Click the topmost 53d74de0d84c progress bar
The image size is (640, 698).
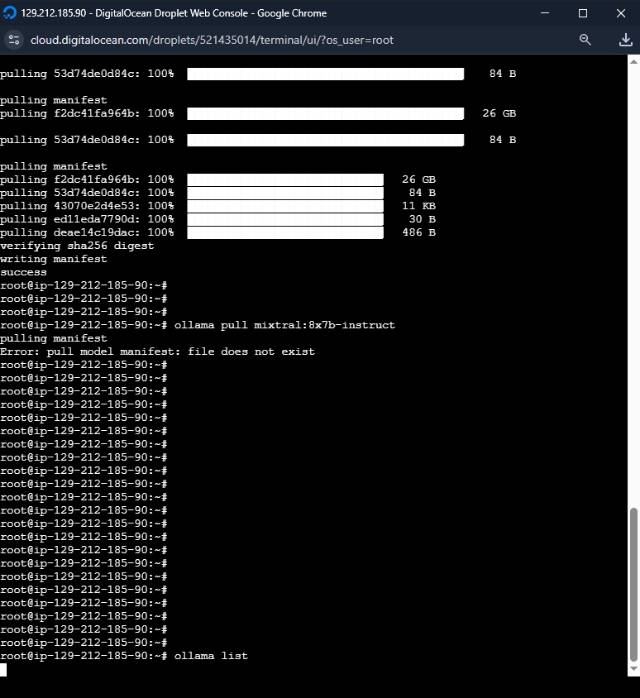(325, 74)
